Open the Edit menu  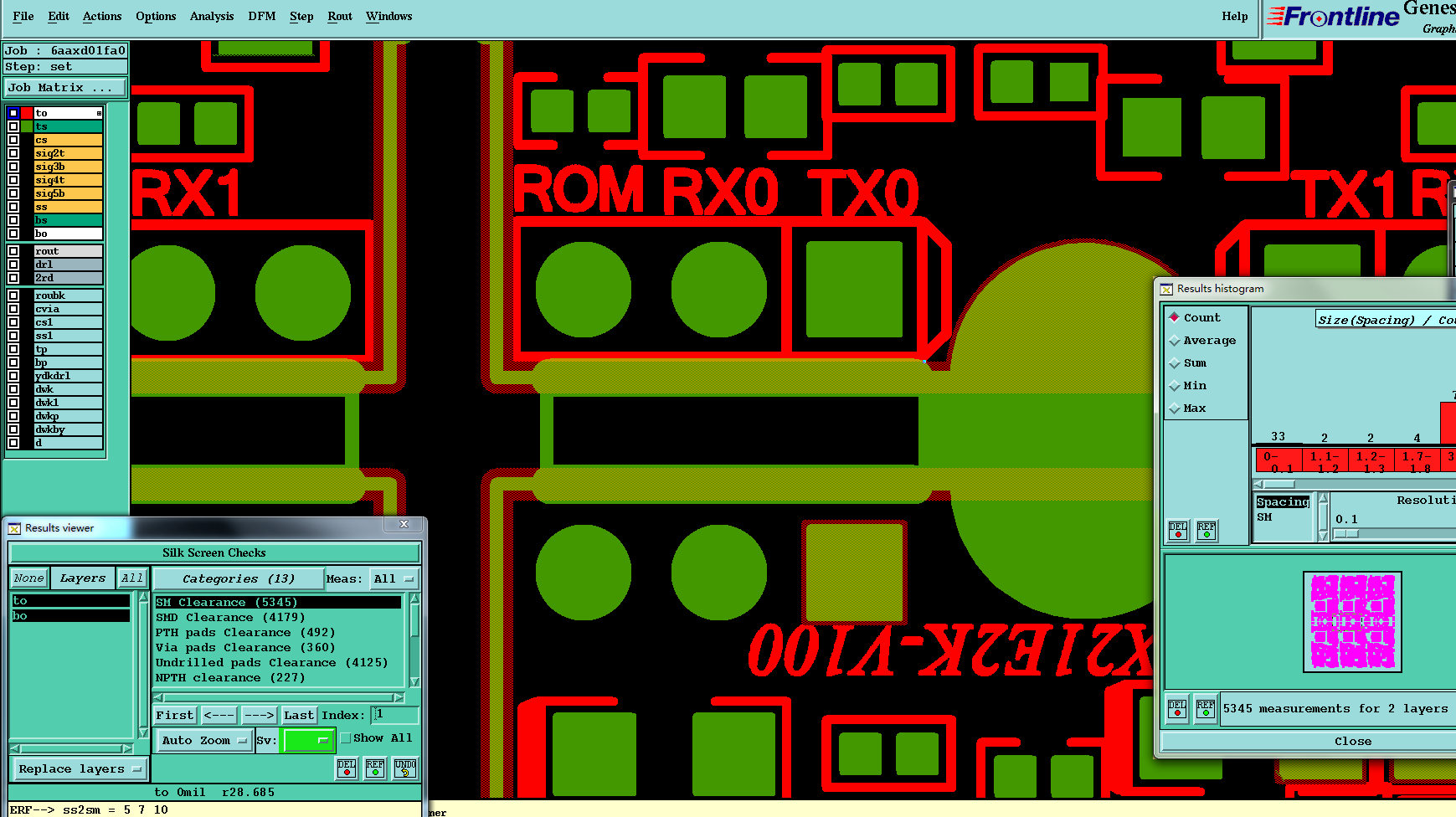(x=59, y=16)
